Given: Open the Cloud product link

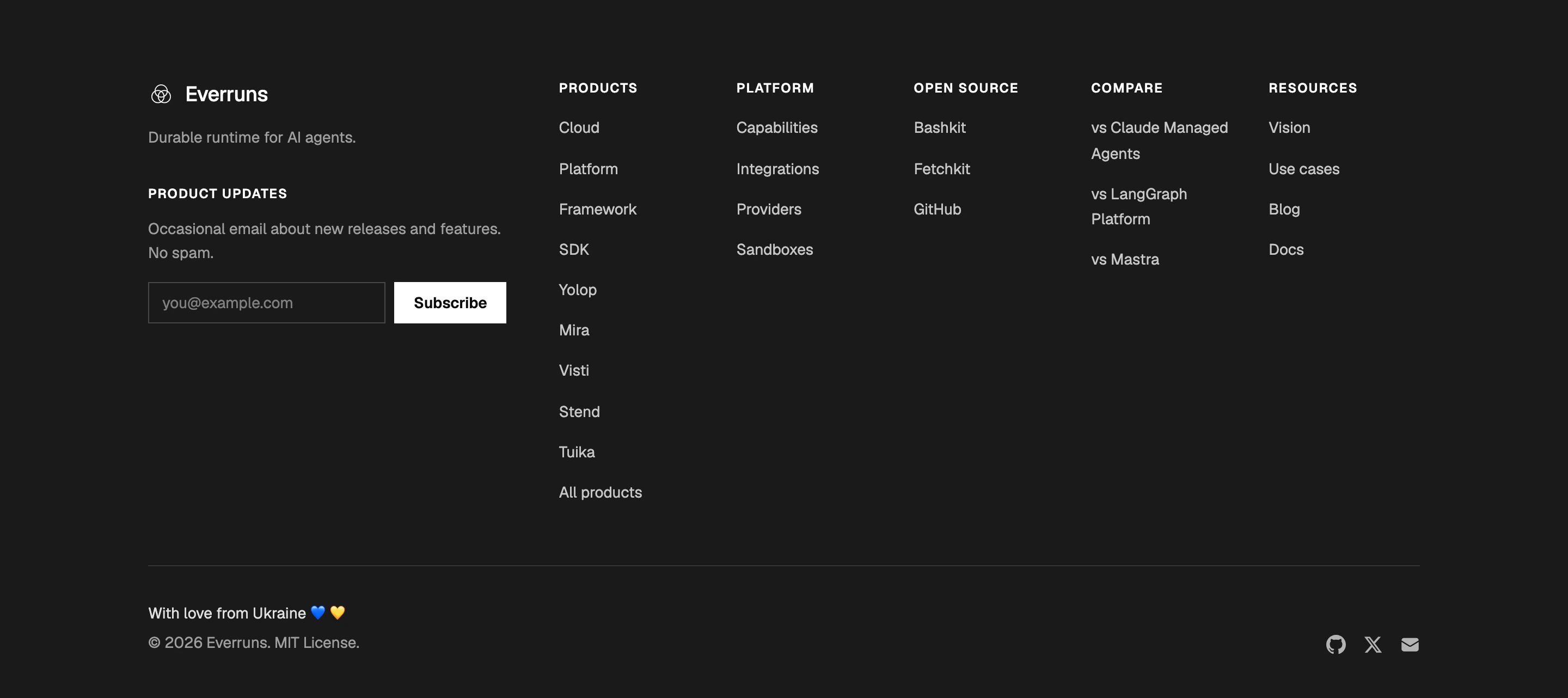Looking at the screenshot, I should (579, 128).
